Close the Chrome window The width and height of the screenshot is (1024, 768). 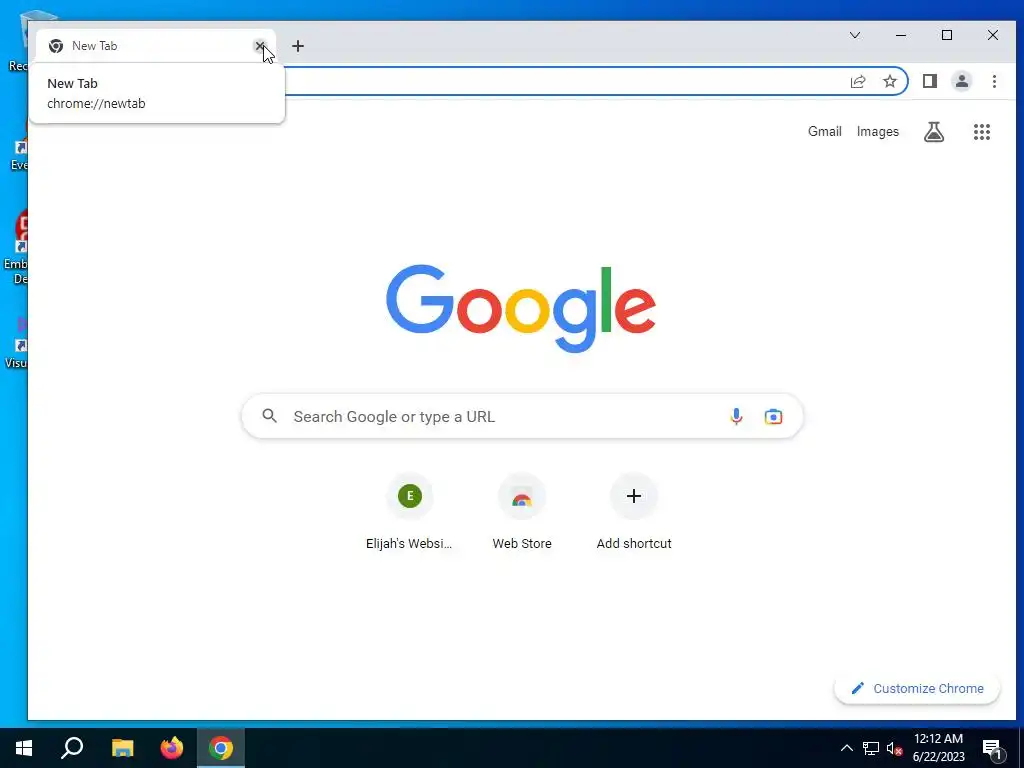[993, 35]
